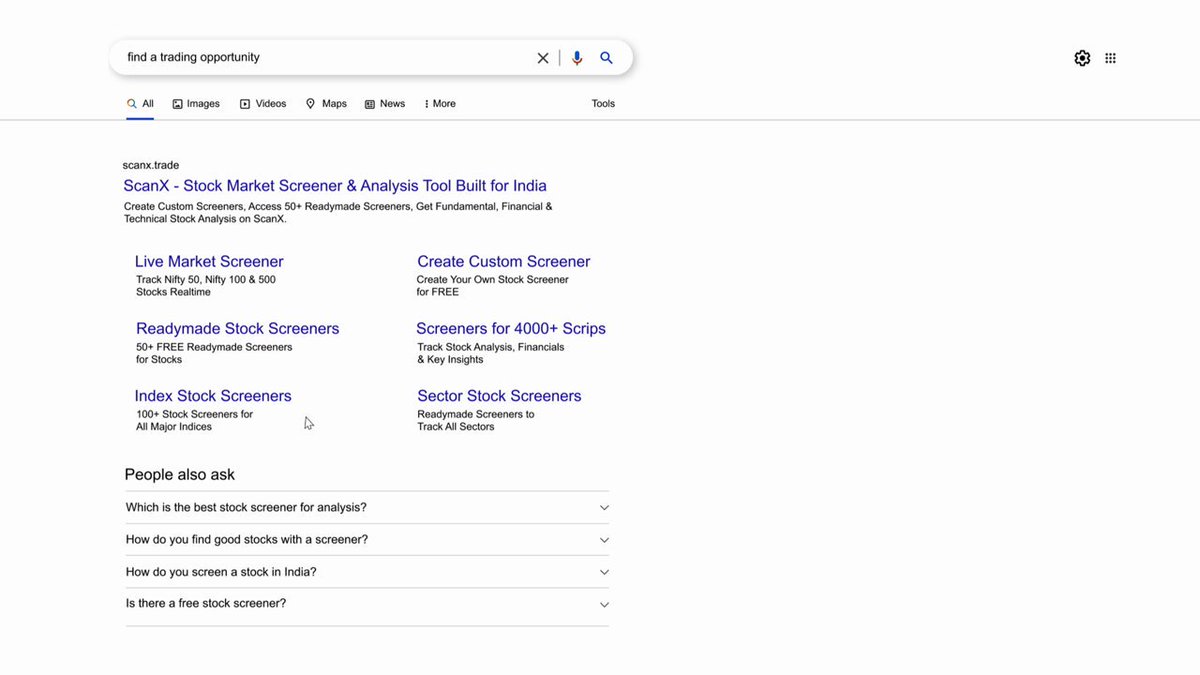Open Google apps grid icon
This screenshot has width=1200, height=675.
pos(1110,58)
